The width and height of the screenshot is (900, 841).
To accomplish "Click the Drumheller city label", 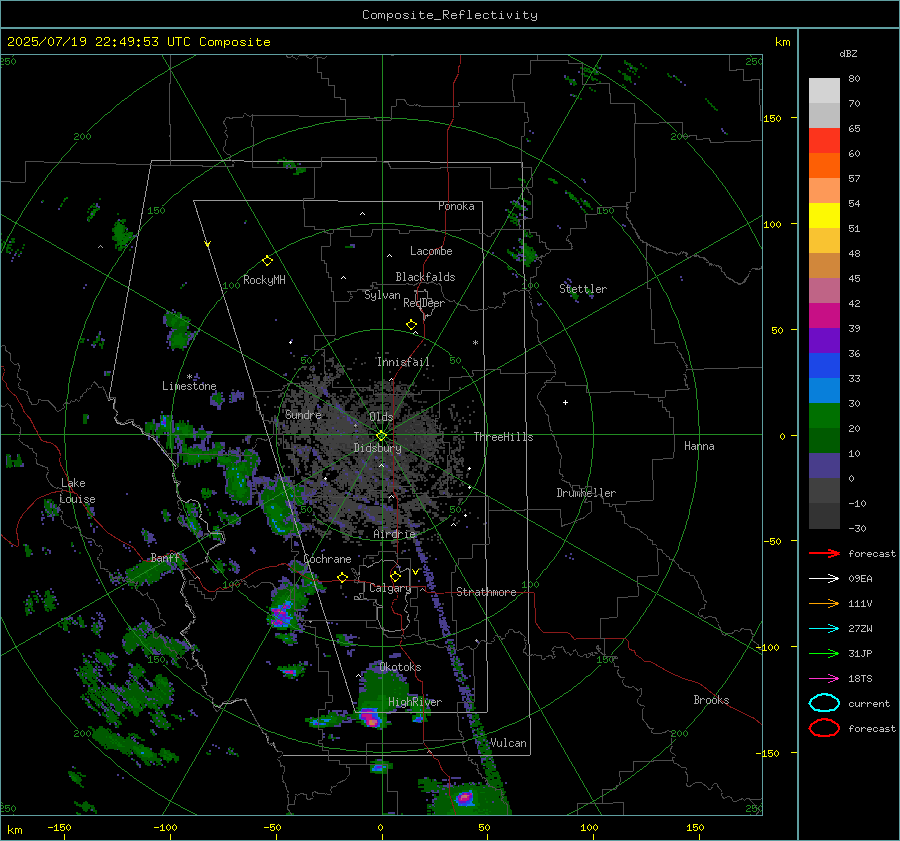I will pyautogui.click(x=586, y=493).
